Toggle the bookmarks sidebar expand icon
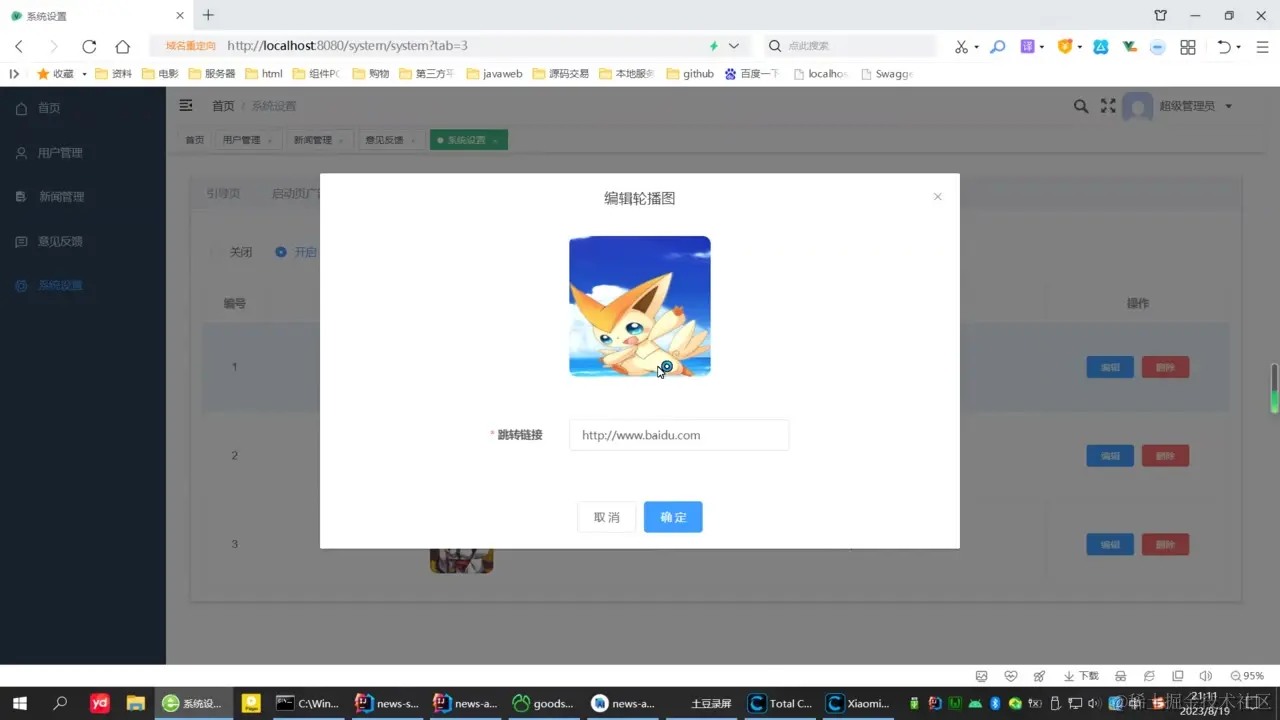The height and width of the screenshot is (720, 1280). pos(14,74)
